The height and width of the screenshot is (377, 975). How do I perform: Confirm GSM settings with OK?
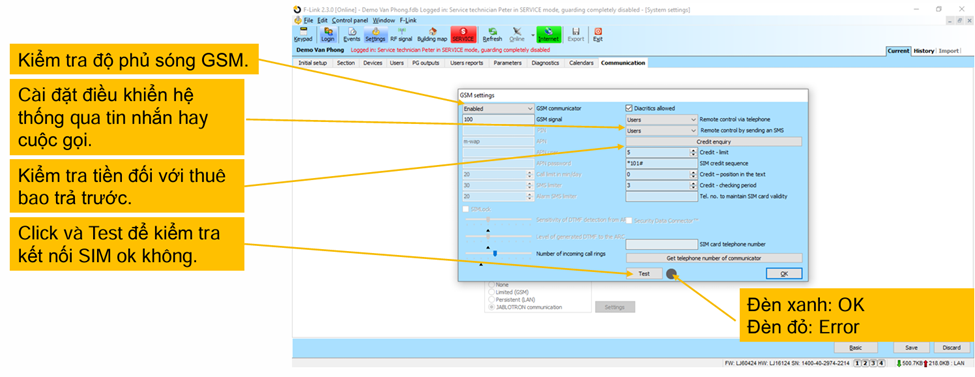coord(783,273)
